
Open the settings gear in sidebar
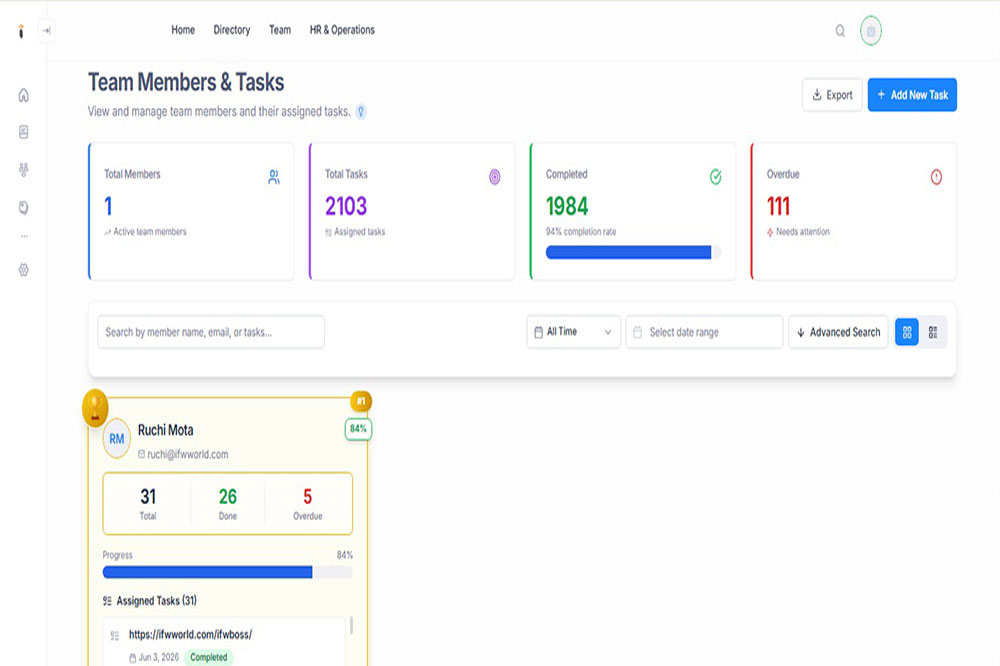point(24,270)
